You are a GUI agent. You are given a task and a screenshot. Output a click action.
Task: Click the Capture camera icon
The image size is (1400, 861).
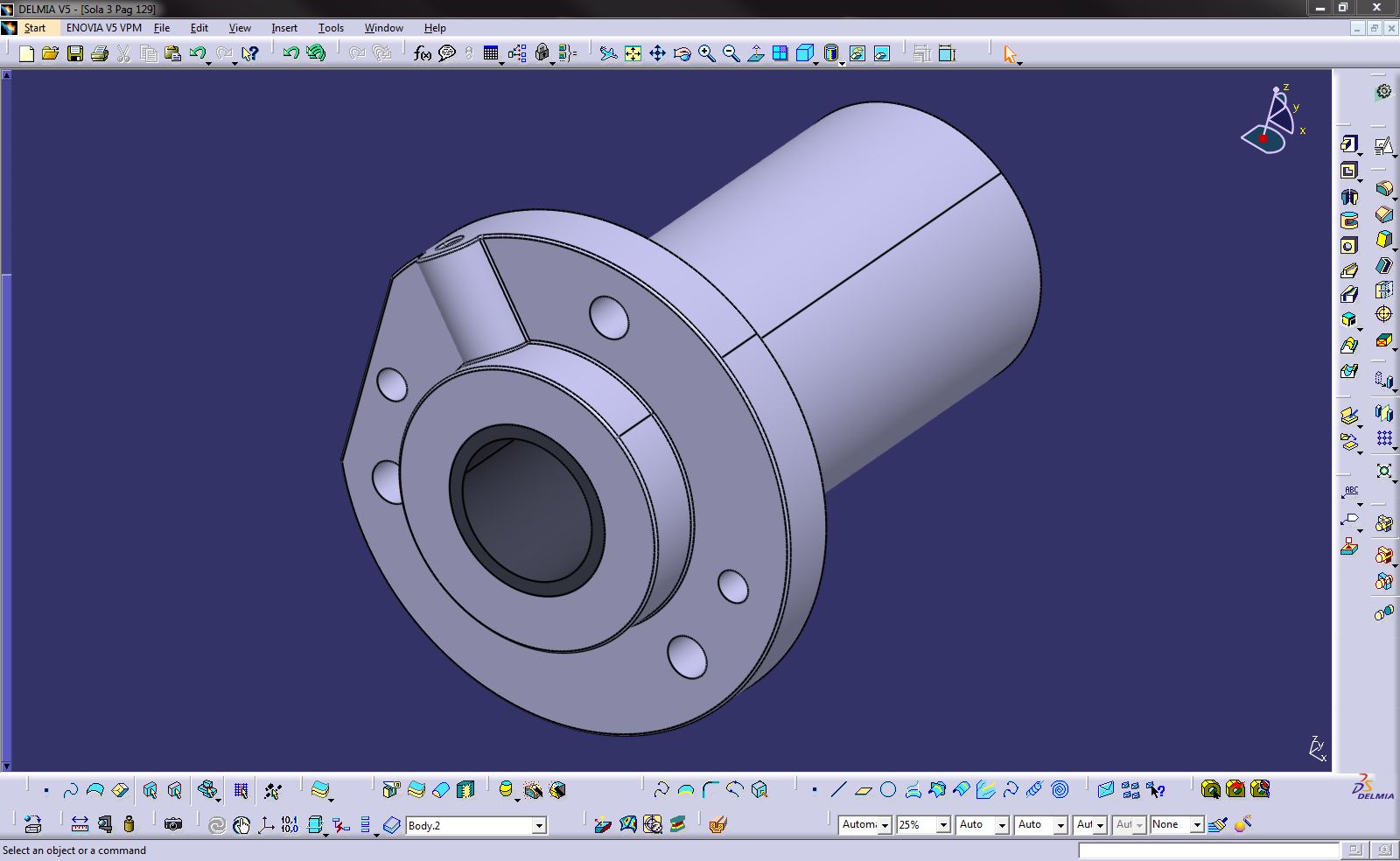173,823
